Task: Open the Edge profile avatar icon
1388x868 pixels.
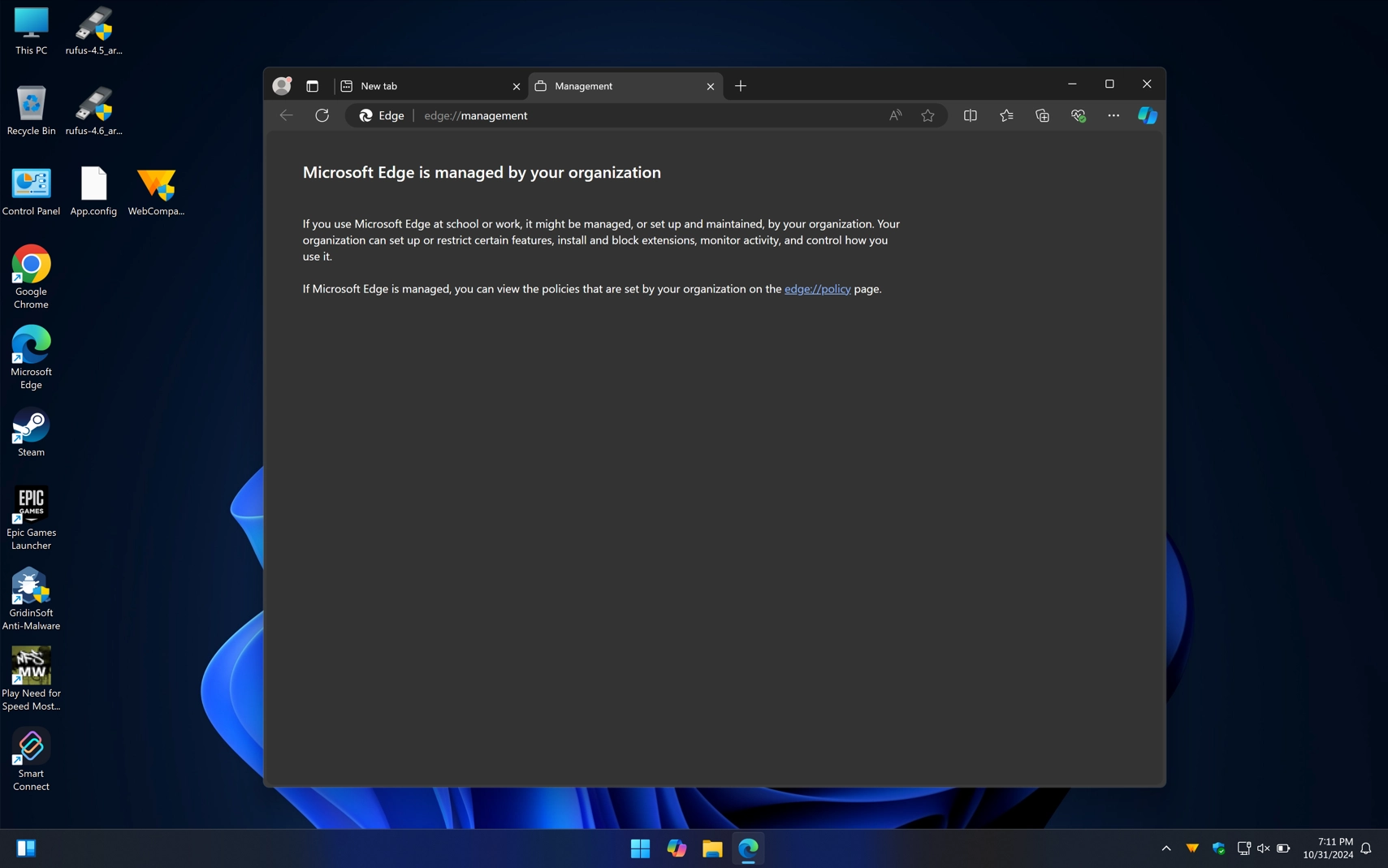Action: coord(281,85)
